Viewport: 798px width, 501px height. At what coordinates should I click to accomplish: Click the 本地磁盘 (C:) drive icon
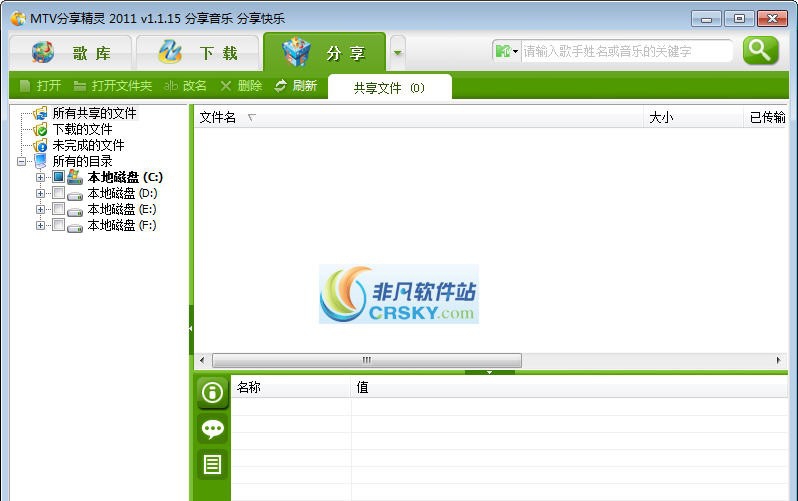75,177
